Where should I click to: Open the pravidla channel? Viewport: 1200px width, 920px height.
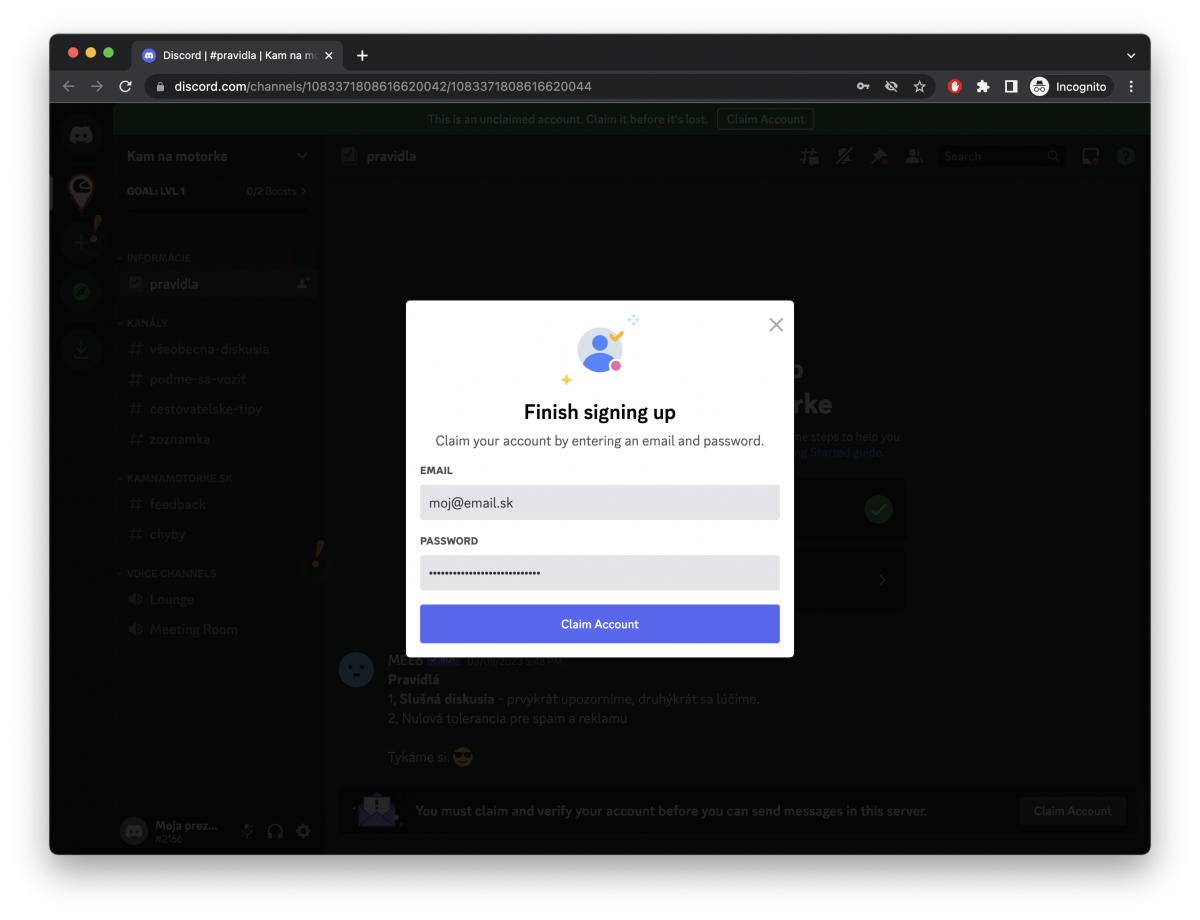coord(217,284)
